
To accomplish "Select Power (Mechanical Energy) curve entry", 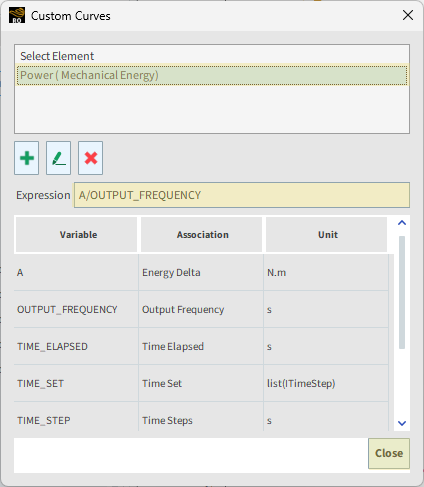I will coord(212,75).
